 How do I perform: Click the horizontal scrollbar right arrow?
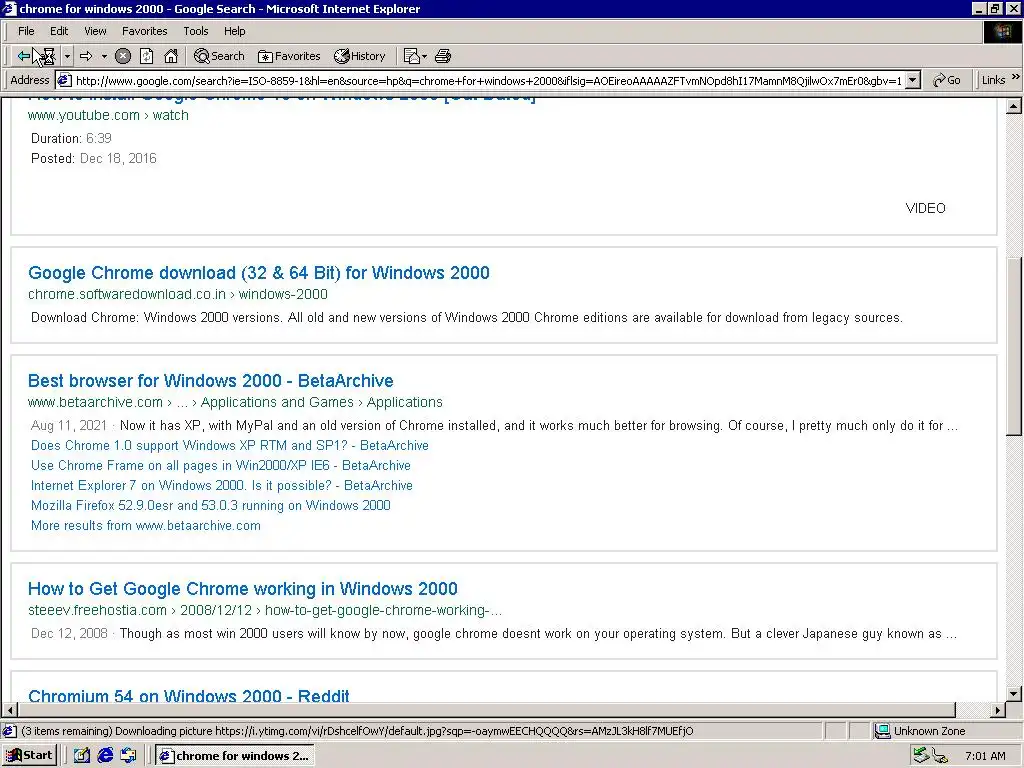[x=997, y=710]
